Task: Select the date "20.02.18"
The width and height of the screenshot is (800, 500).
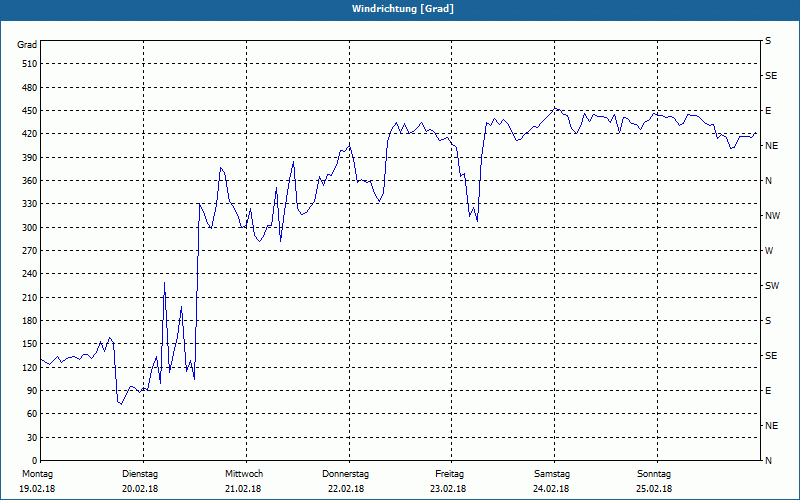Action: (140, 489)
